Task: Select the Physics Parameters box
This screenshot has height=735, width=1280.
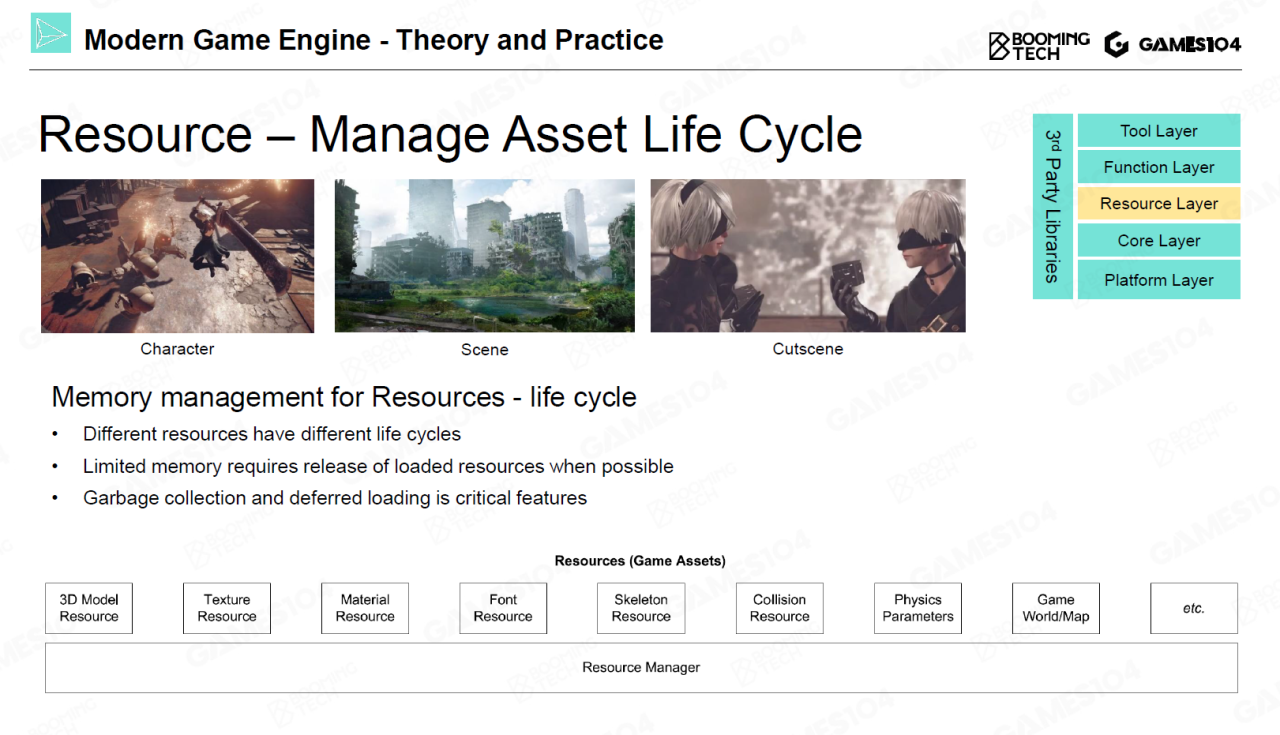Action: (x=917, y=608)
